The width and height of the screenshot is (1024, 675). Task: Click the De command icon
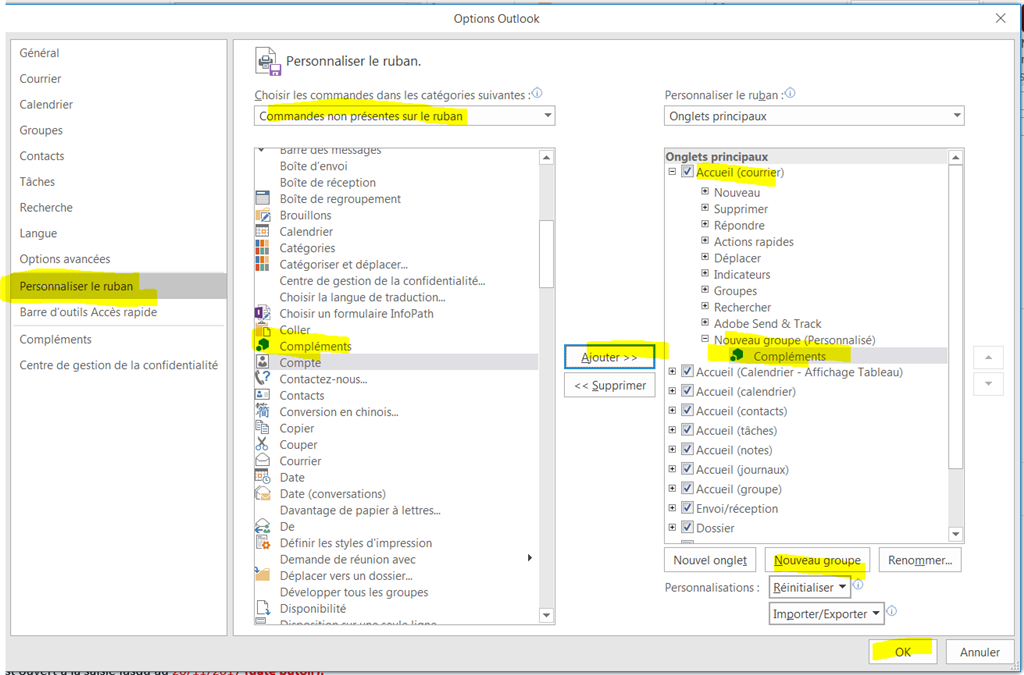[263, 526]
